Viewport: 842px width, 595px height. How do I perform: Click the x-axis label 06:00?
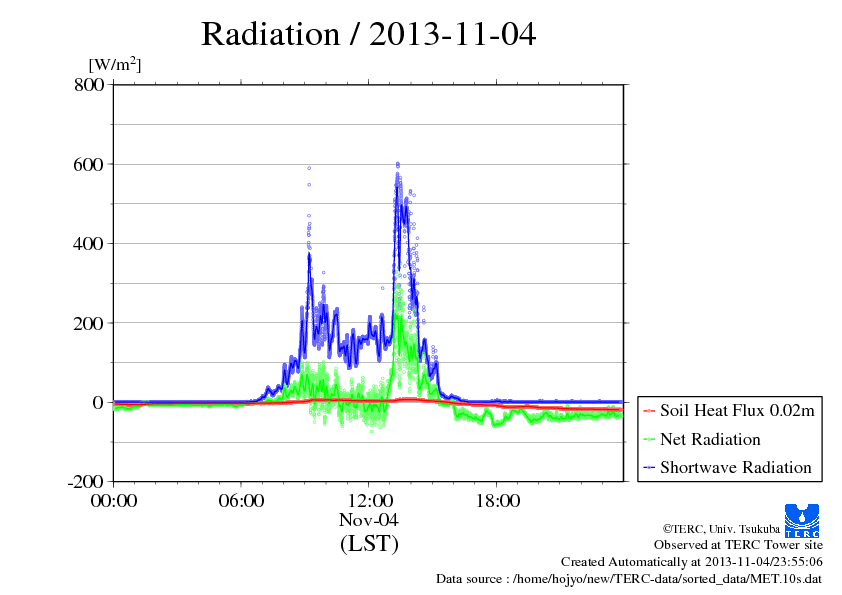pyautogui.click(x=241, y=501)
